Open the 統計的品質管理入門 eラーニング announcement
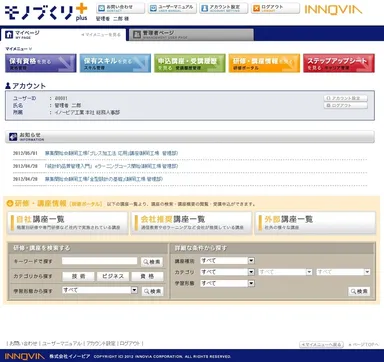This screenshot has height=362, width=384. pos(111,166)
